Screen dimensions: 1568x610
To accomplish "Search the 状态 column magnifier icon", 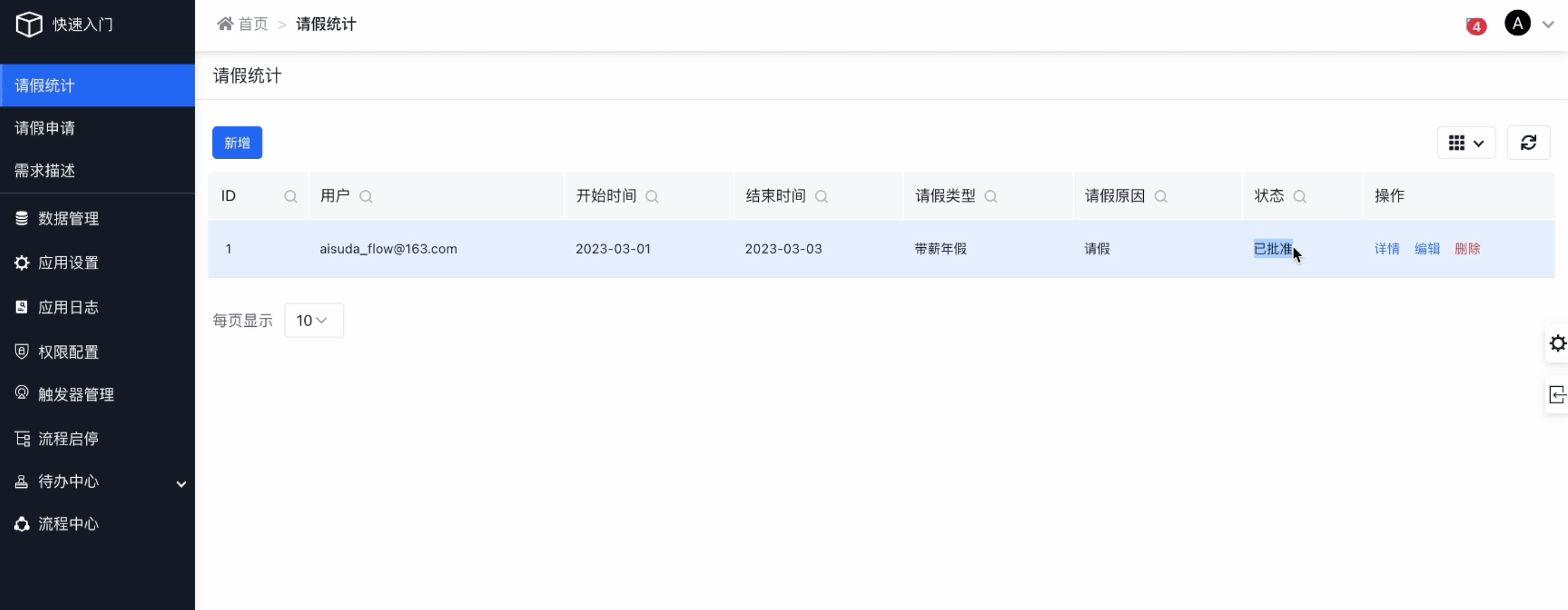I will click(1300, 197).
